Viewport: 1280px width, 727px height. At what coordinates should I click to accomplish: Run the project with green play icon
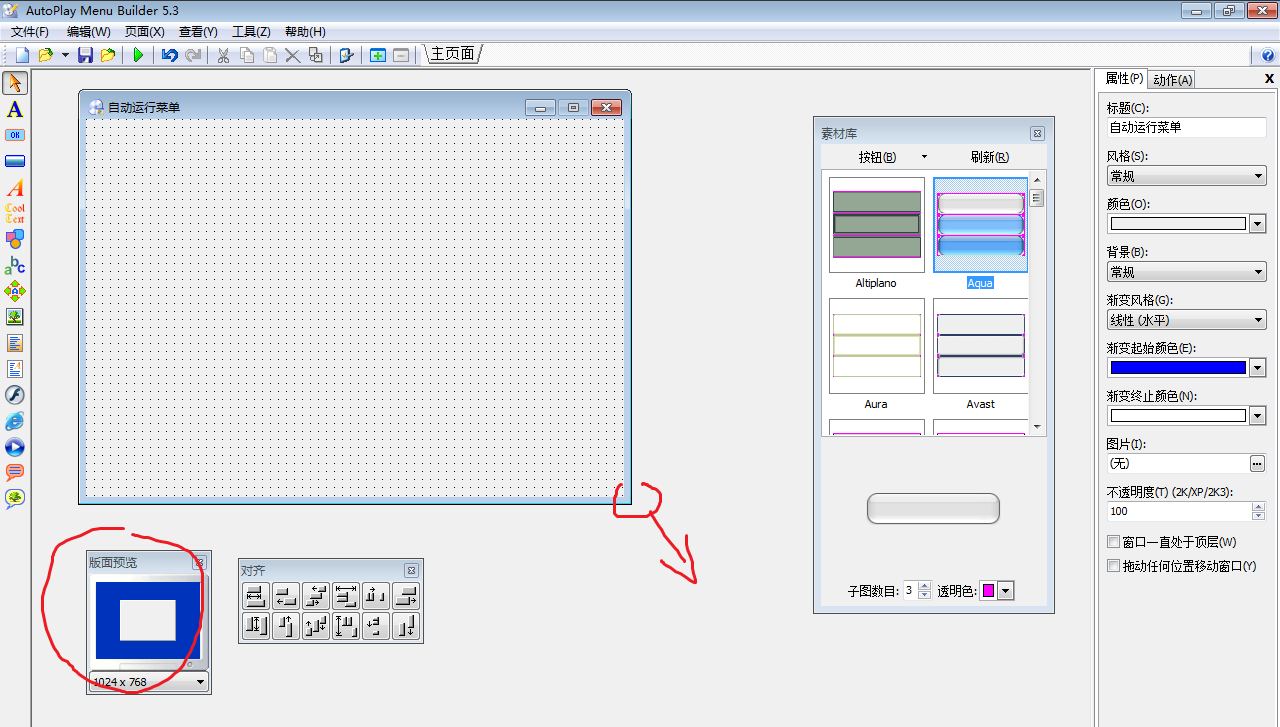[x=138, y=55]
